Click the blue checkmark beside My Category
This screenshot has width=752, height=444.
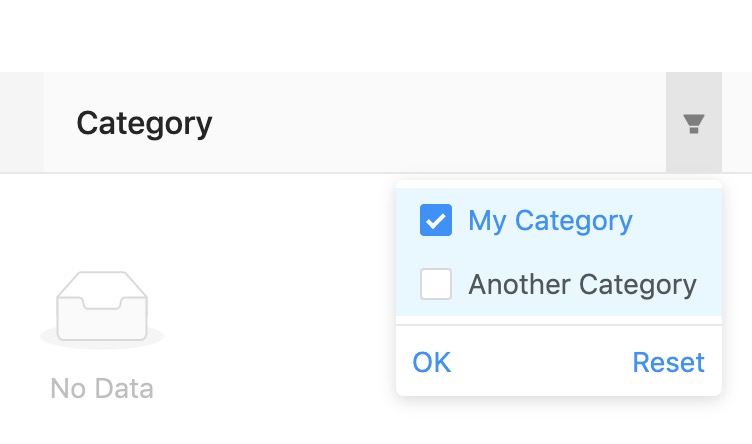pyautogui.click(x=436, y=221)
